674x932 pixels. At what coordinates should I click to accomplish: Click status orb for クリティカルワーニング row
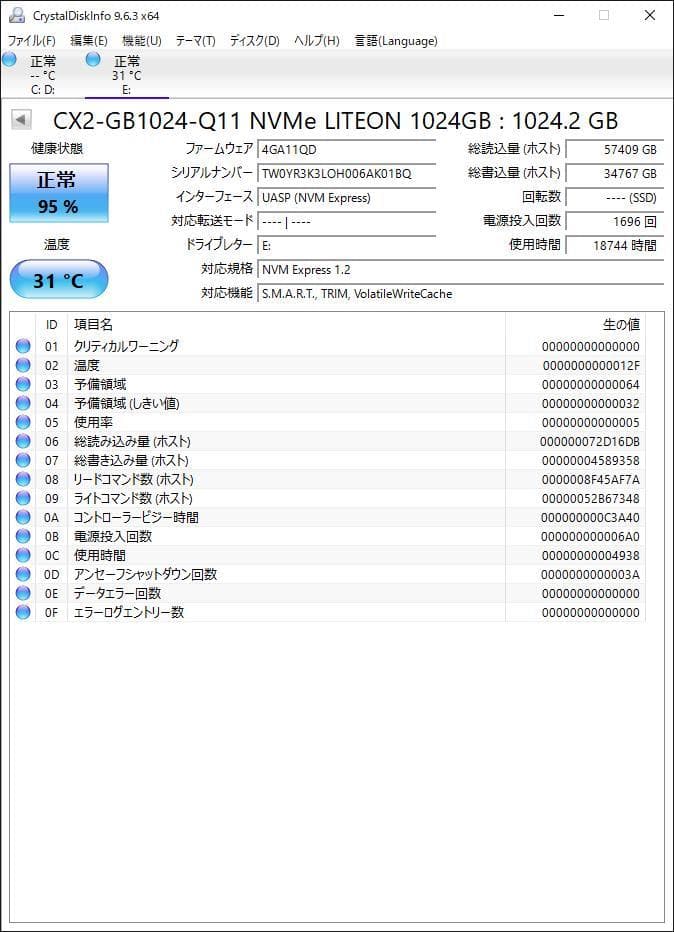point(23,345)
